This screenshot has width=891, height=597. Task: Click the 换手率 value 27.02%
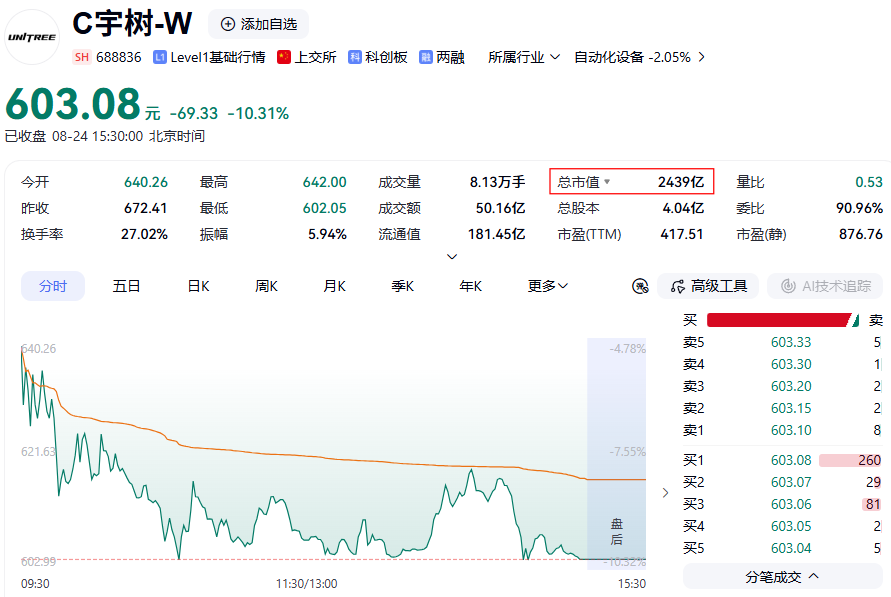pos(144,234)
